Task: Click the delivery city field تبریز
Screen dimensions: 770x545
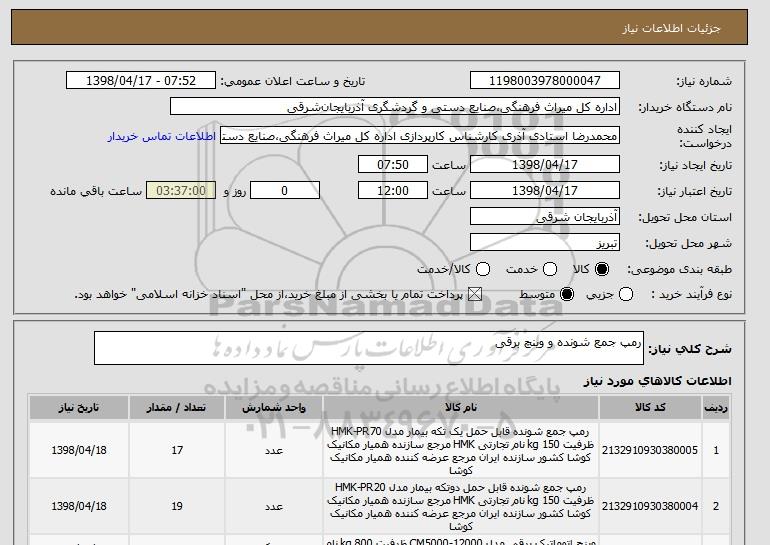Action: tap(545, 243)
